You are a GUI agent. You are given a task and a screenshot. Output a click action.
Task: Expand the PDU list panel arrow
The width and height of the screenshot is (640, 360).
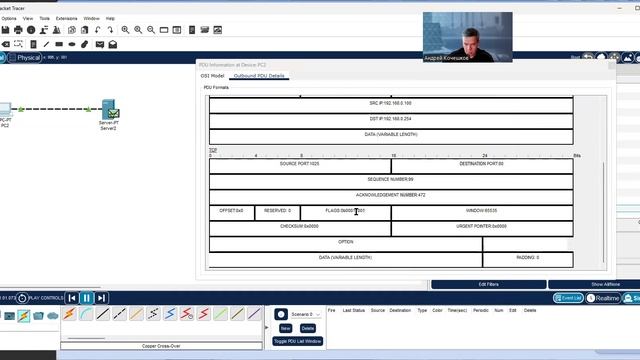(267, 327)
